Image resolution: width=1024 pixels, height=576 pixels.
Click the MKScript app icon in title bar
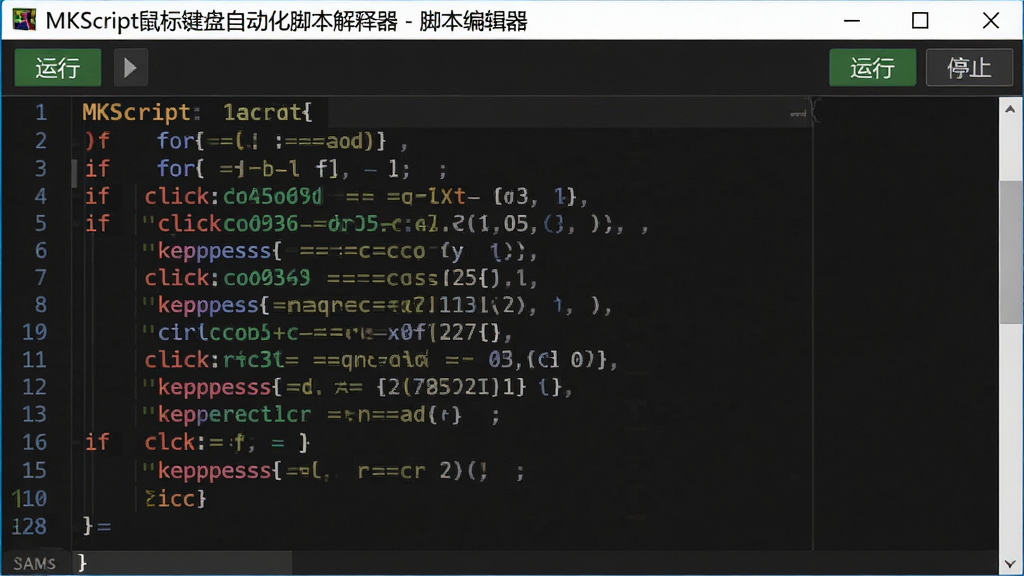click(24, 20)
